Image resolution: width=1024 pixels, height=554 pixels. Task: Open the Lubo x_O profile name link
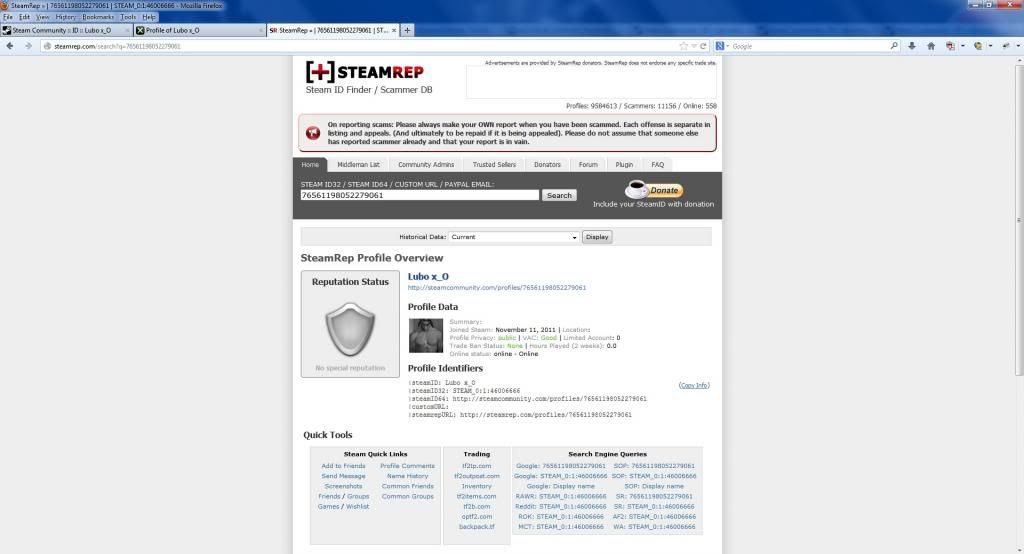pyautogui.click(x=428, y=276)
